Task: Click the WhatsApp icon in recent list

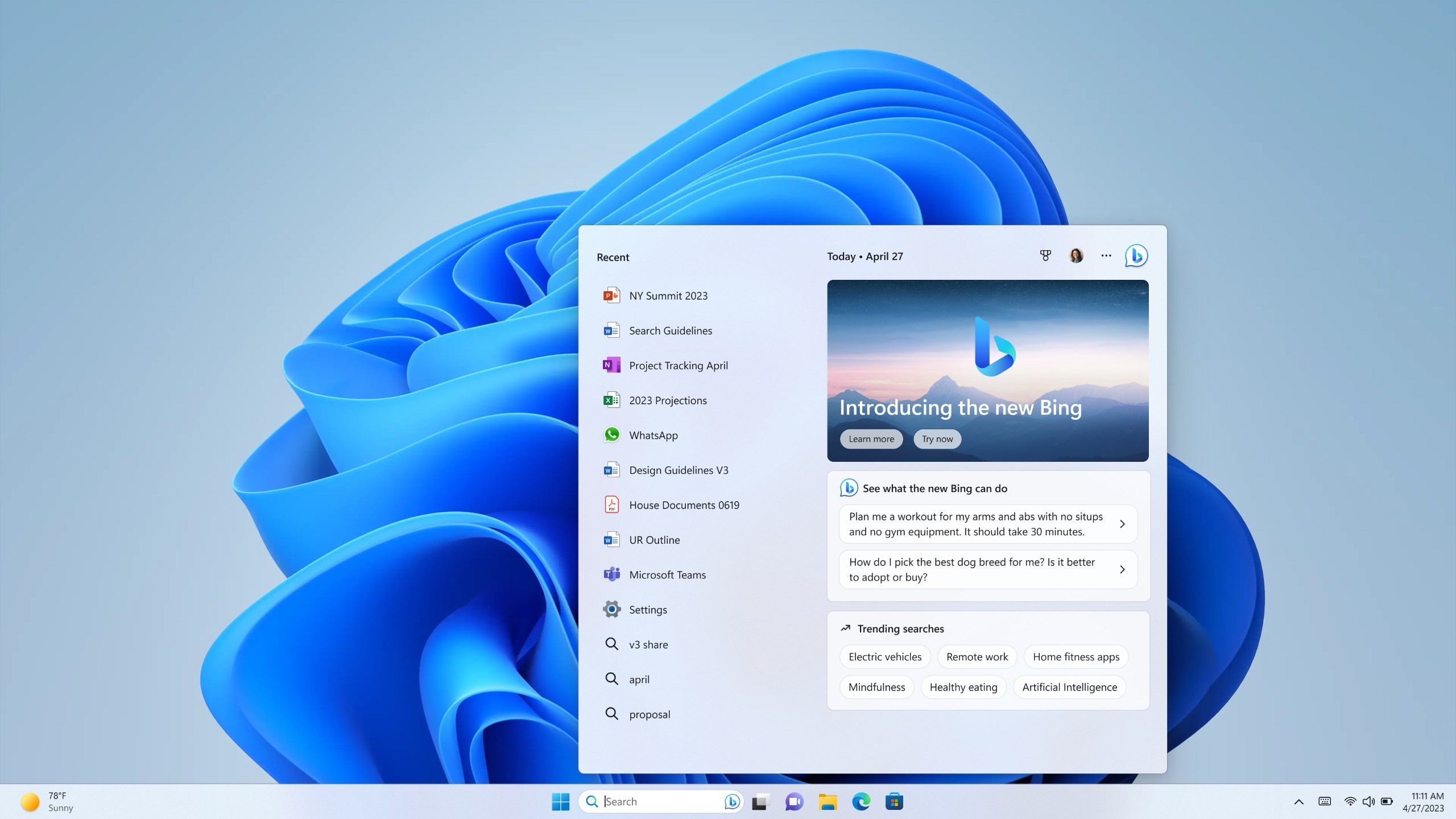Action: pos(610,435)
